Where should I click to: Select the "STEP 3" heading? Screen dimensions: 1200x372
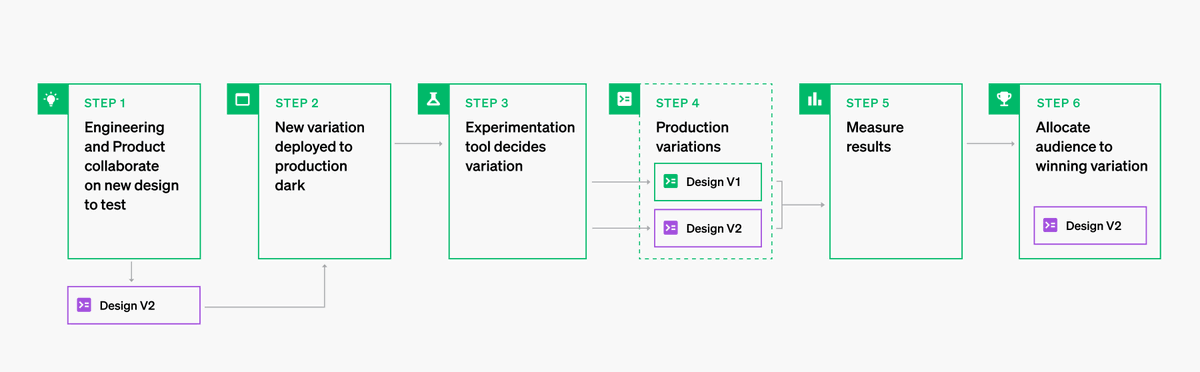(487, 103)
